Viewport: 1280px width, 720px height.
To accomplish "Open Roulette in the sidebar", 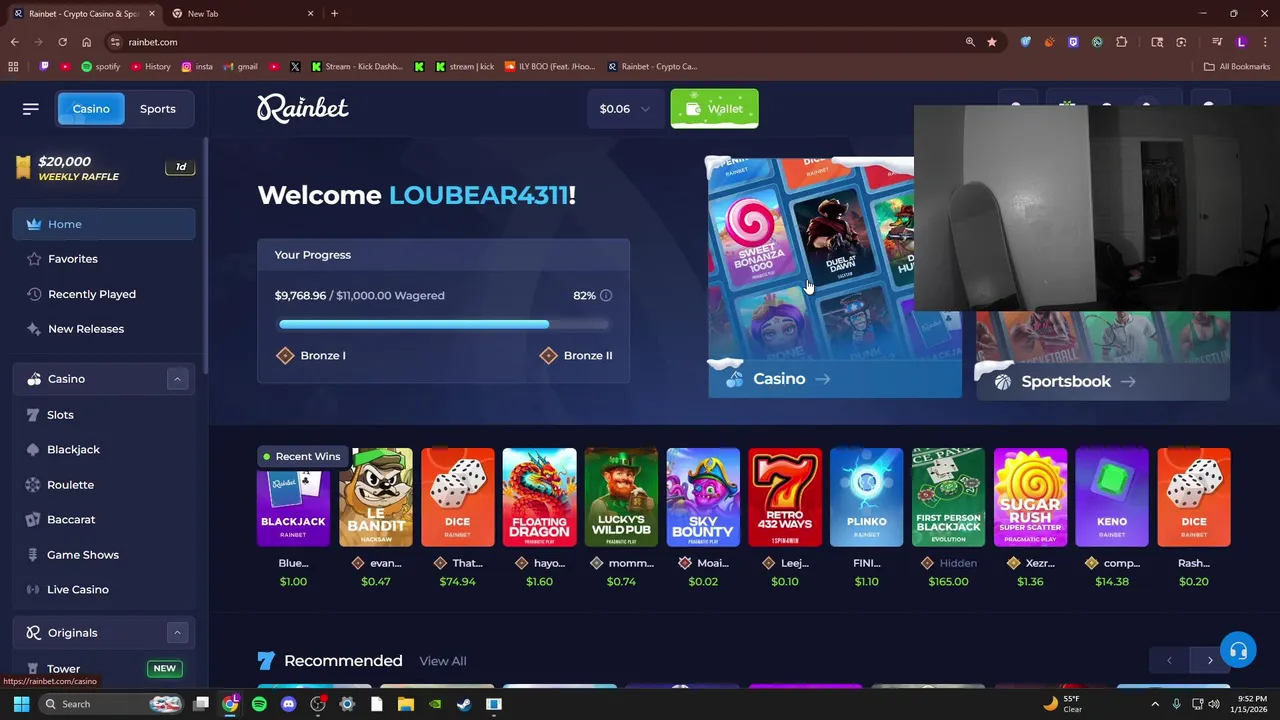I will pos(104,485).
